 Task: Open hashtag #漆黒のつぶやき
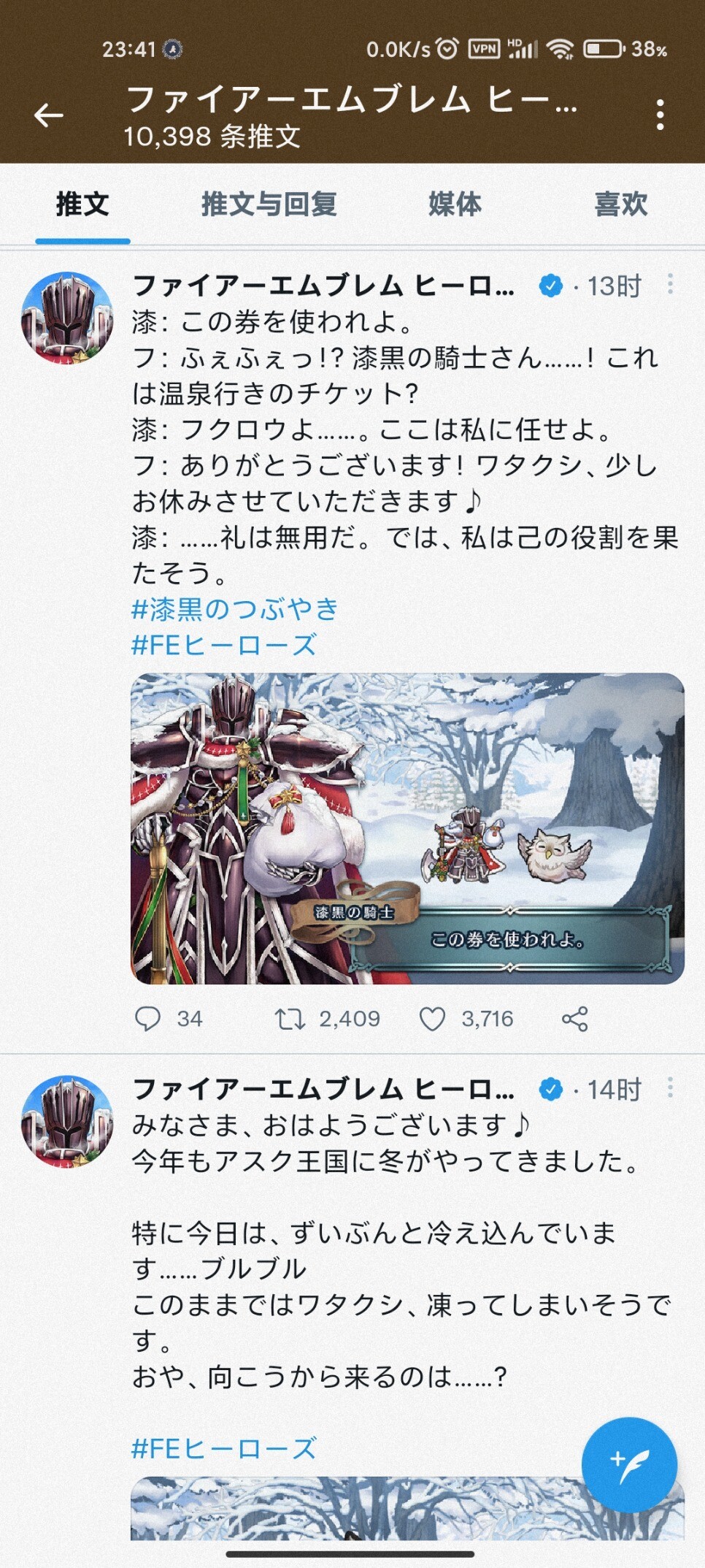pos(234,609)
